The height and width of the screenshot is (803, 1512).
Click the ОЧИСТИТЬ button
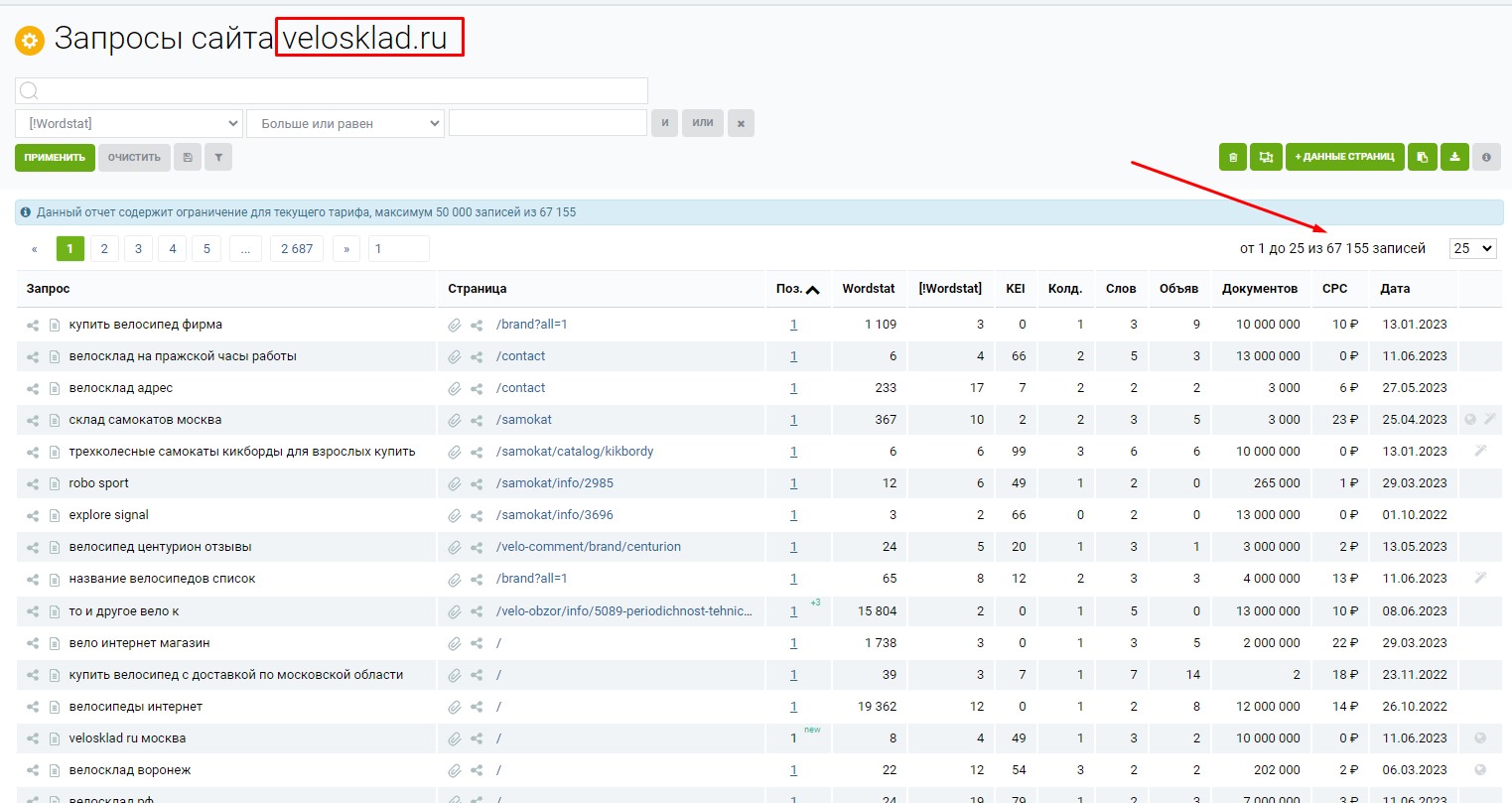click(134, 157)
